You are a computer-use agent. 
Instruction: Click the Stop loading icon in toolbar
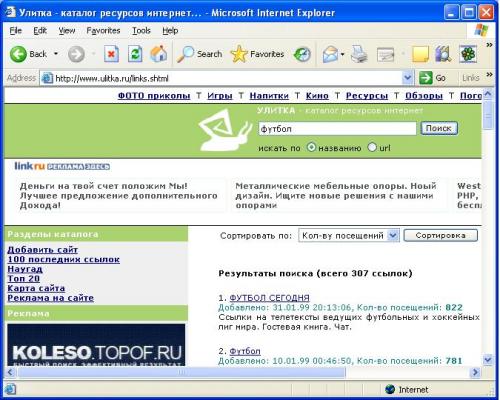pos(111,54)
